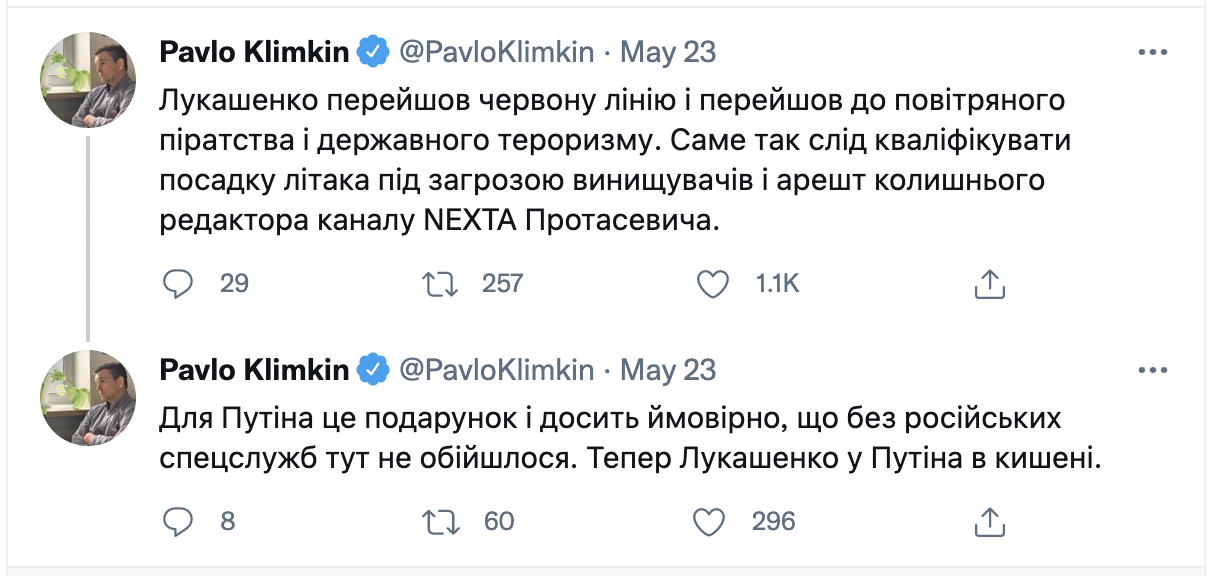Screen dimensions: 1214x576
Task: Open Pavlo Klimkin's avatar on first tweet
Action: click(x=87, y=80)
